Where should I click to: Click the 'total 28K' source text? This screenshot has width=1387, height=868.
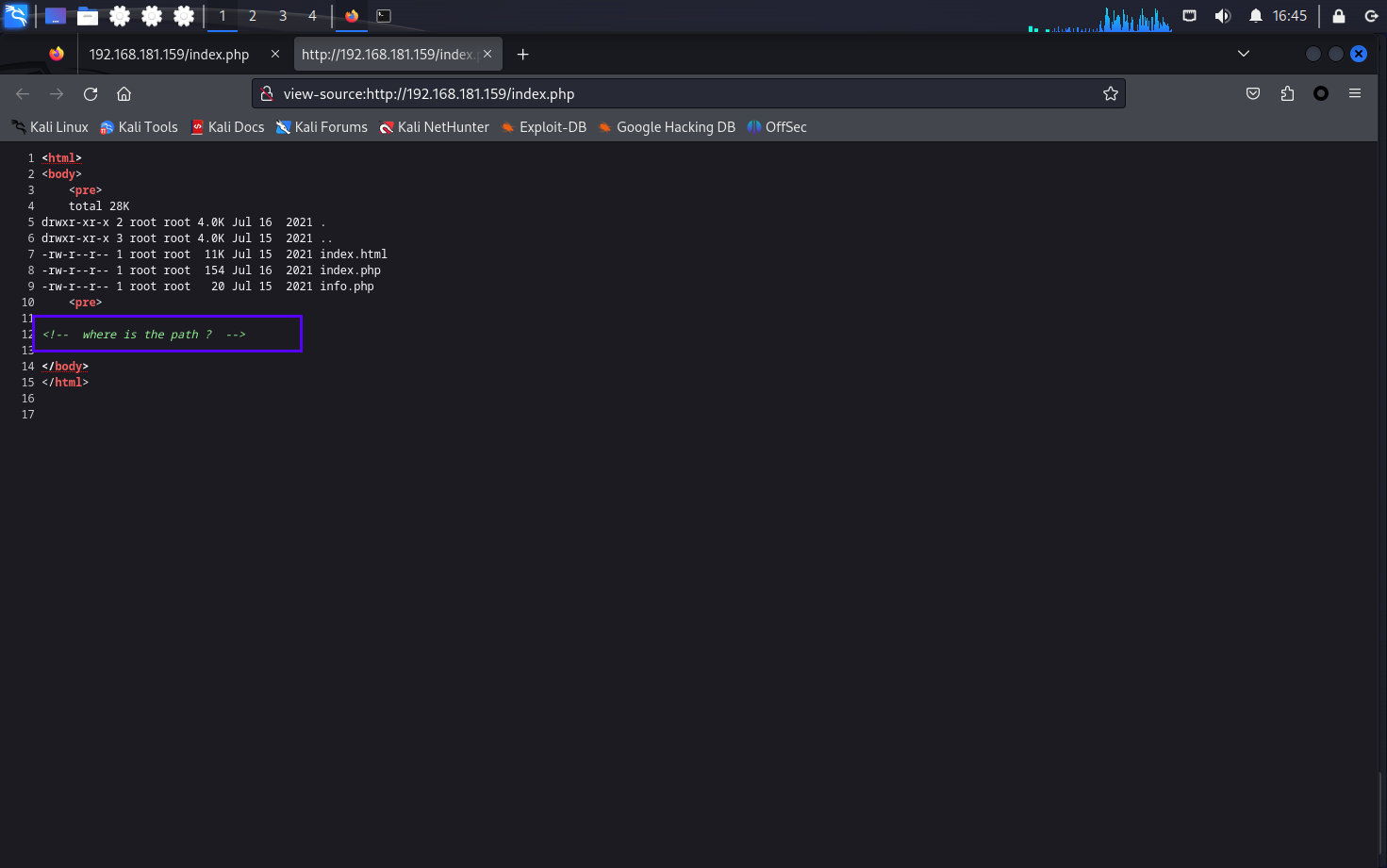99,206
